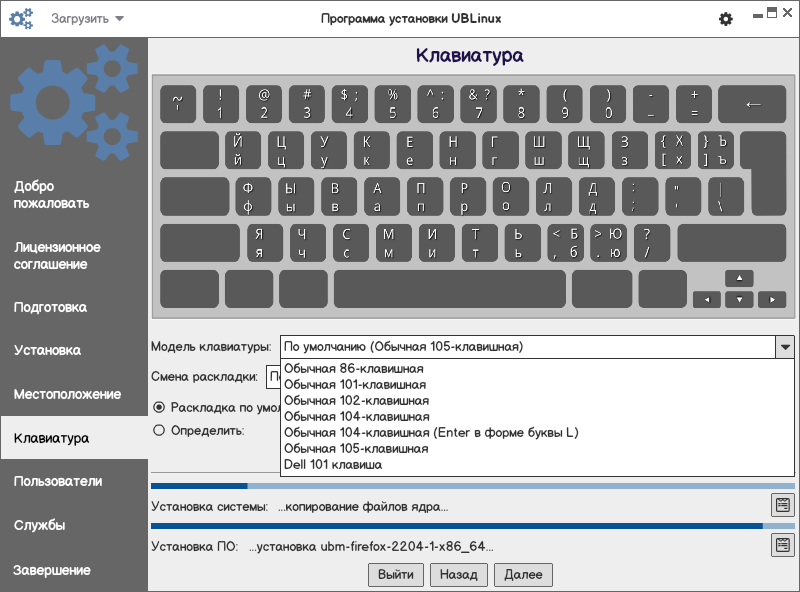Click the * 8 key on keyboard preview
Screen dimensions: 800x592
521,104
